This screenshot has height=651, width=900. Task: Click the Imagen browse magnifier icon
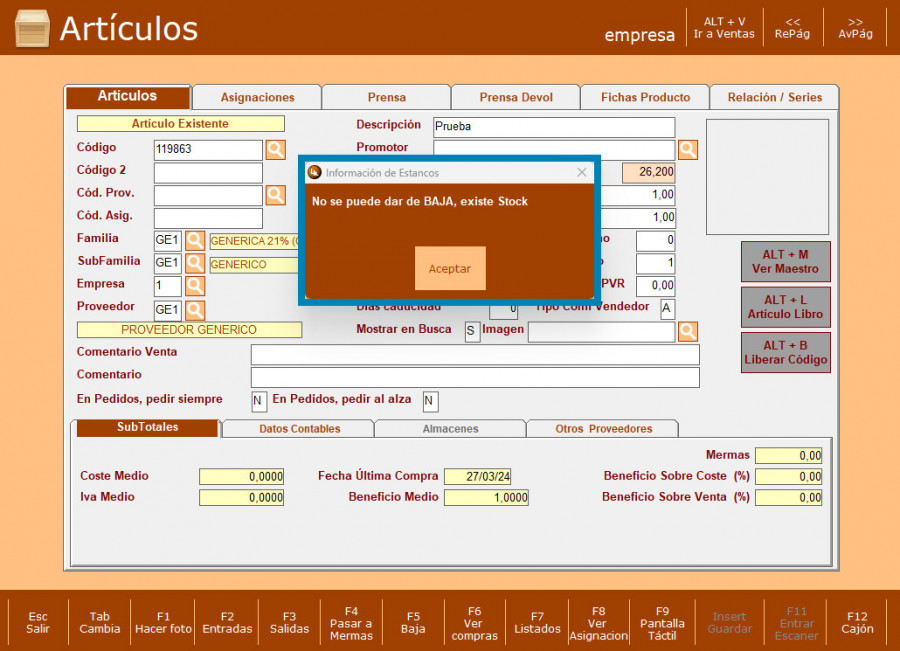click(x=688, y=332)
